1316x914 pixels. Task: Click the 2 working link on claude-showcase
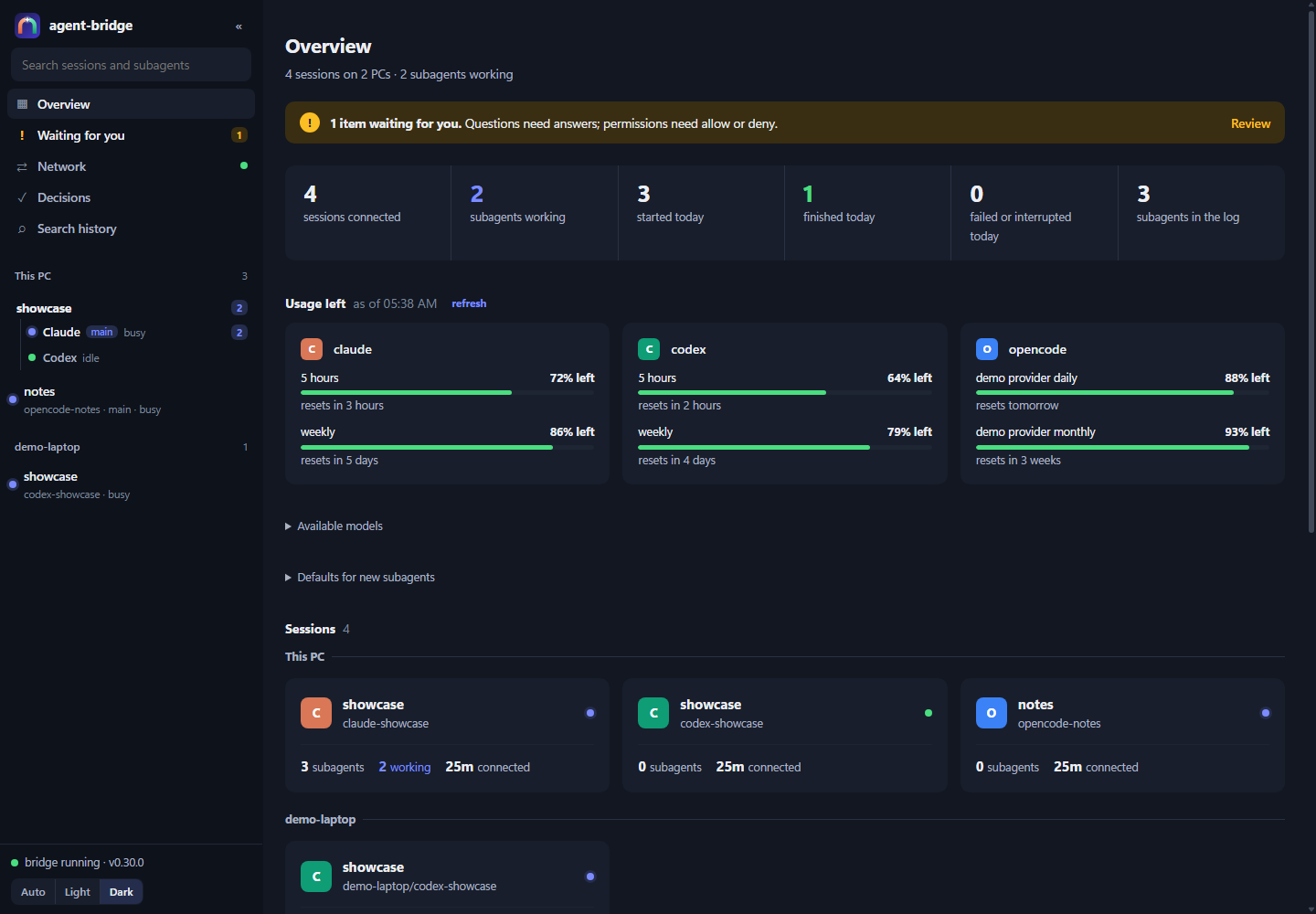click(405, 767)
